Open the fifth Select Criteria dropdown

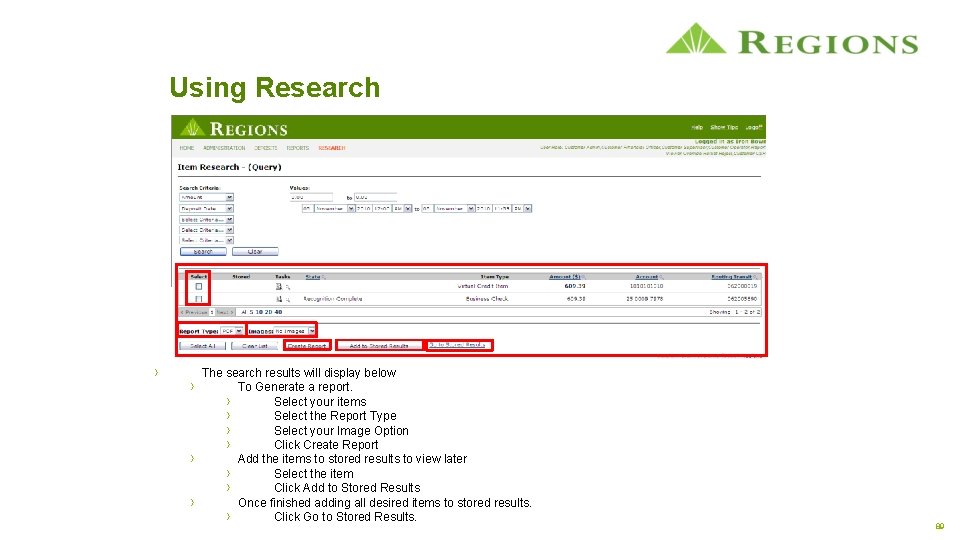[206, 241]
